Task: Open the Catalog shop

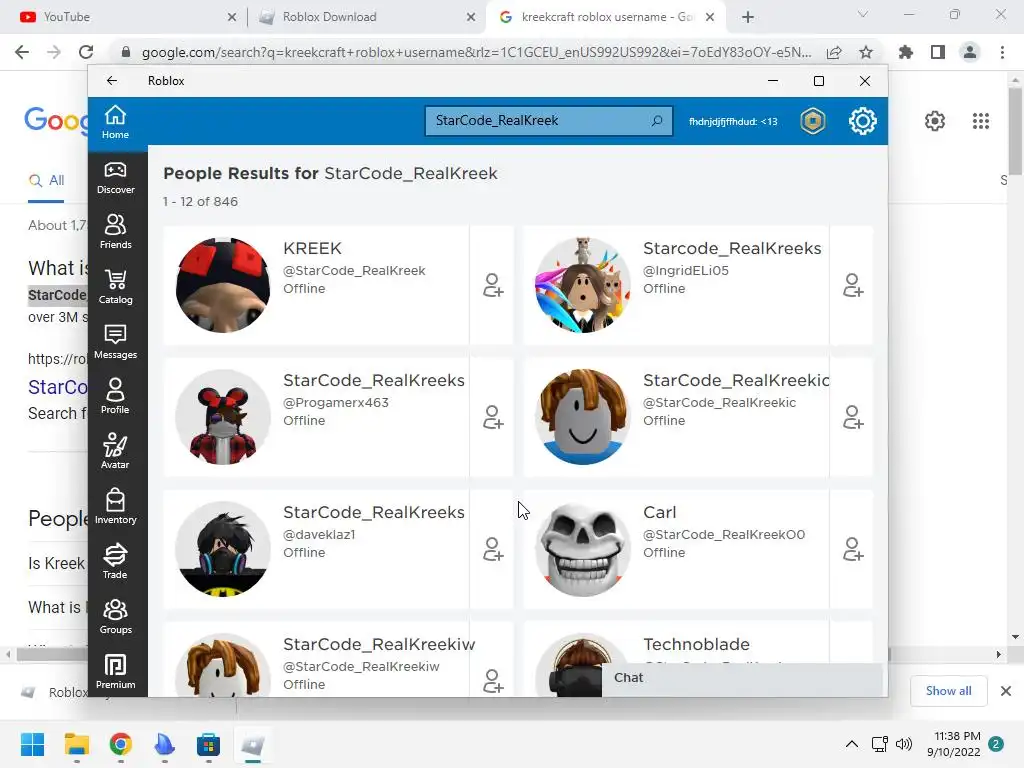Action: (115, 287)
